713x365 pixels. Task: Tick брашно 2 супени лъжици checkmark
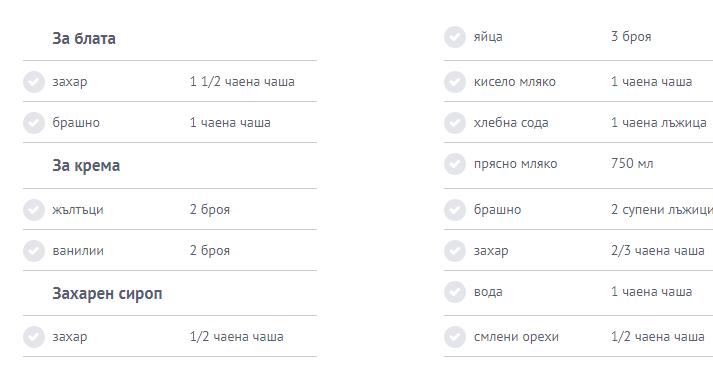[x=455, y=210]
